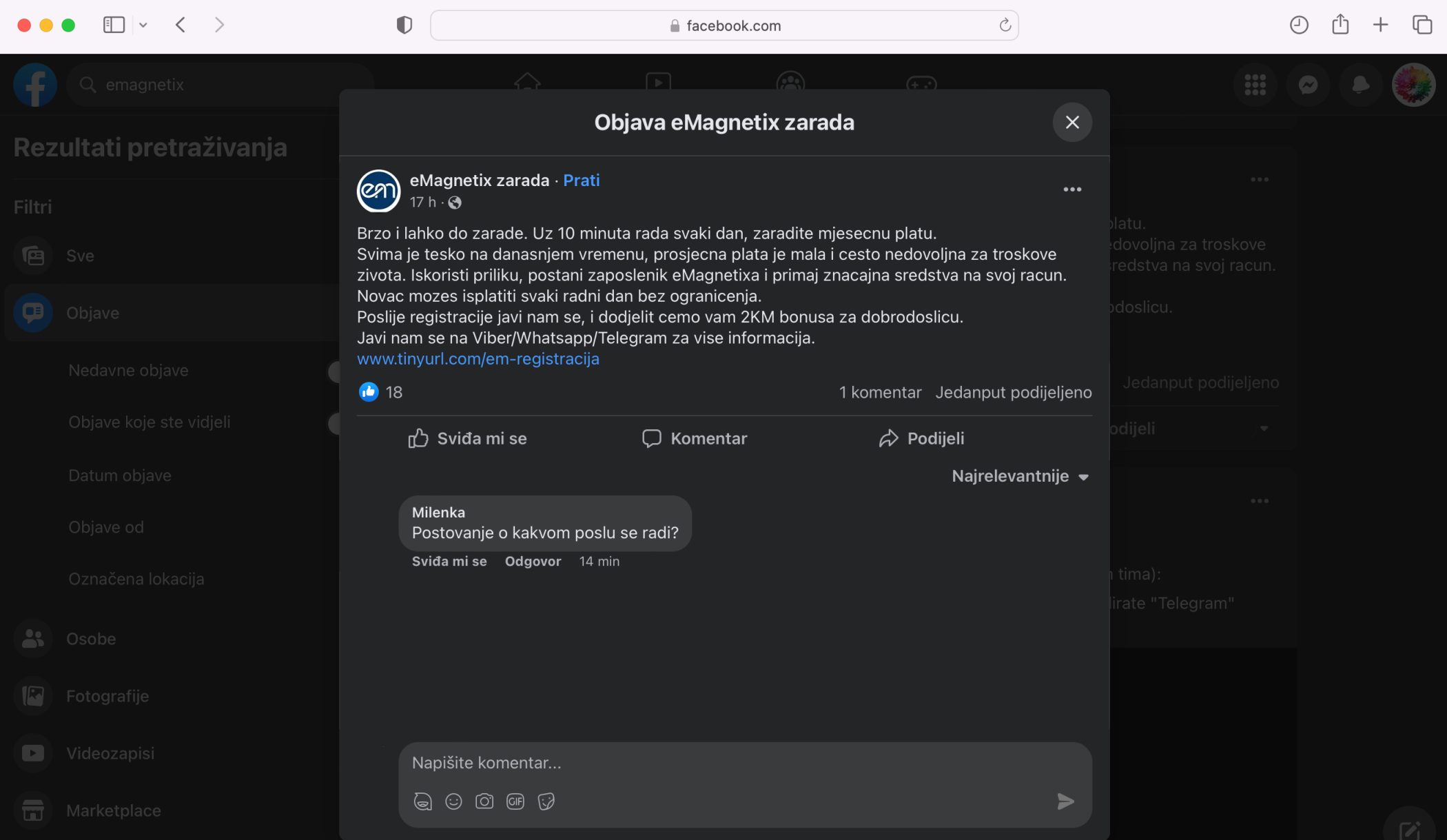Toggle the Safari sidebar button
Image resolution: width=1447 pixels, height=840 pixels.
(x=114, y=25)
